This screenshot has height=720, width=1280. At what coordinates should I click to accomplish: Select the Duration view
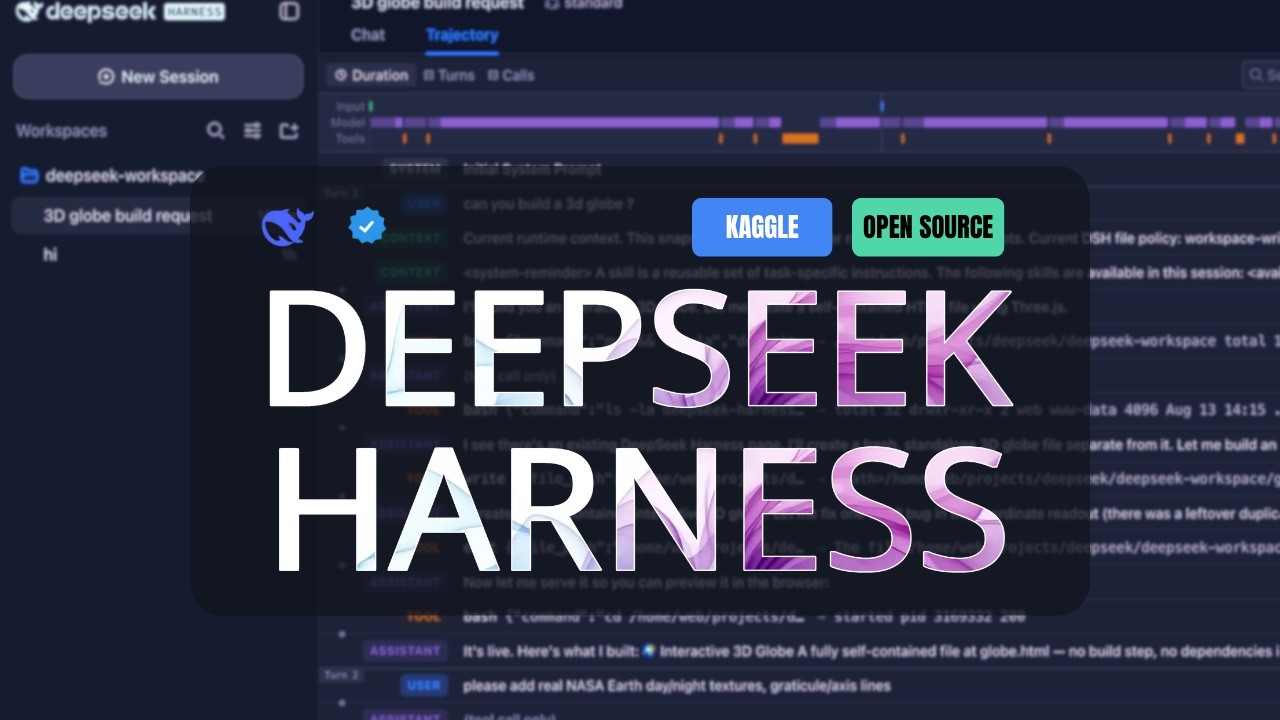(371, 75)
